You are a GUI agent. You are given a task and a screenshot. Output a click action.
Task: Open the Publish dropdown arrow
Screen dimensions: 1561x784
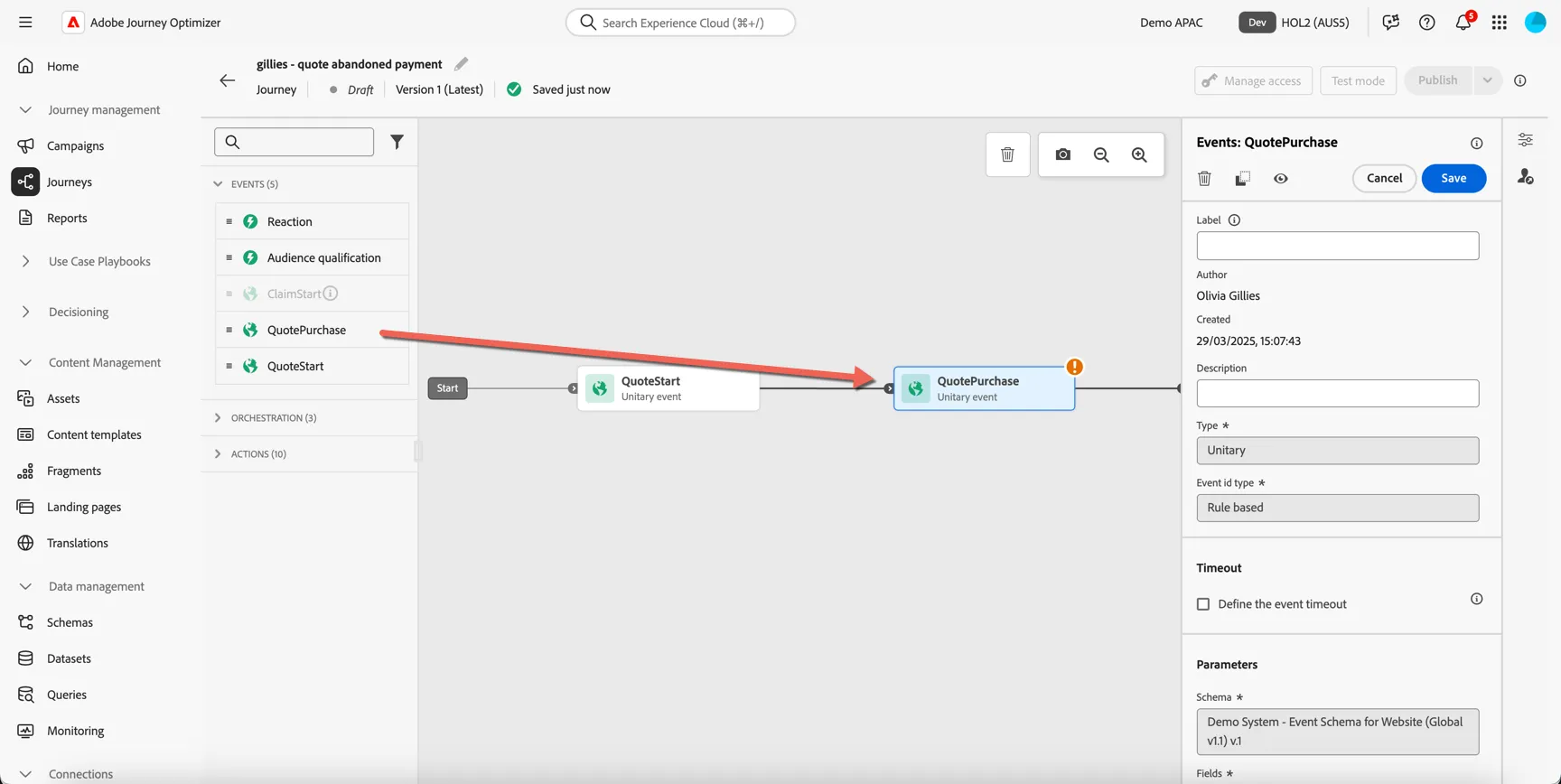click(x=1487, y=80)
